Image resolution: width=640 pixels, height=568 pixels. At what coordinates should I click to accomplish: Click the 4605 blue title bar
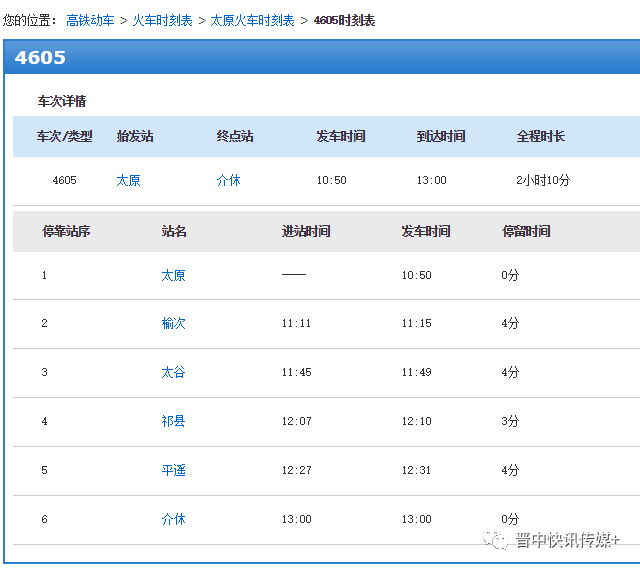pyautogui.click(x=320, y=58)
